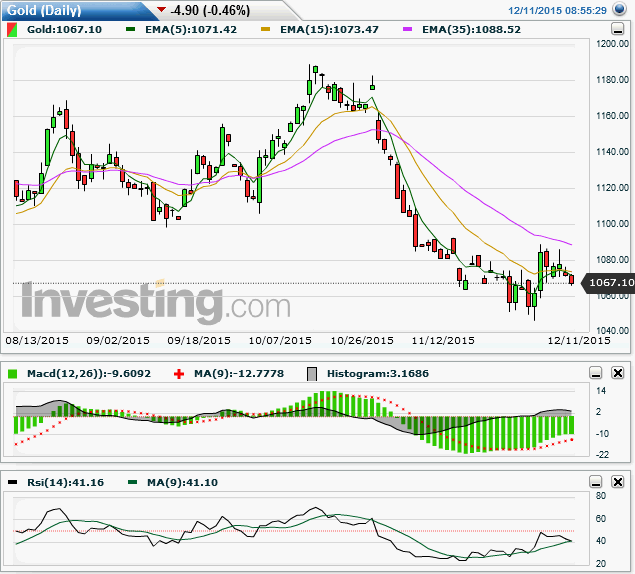Click the 10/26/2015 date axis label
This screenshot has width=635, height=574.
362,341
